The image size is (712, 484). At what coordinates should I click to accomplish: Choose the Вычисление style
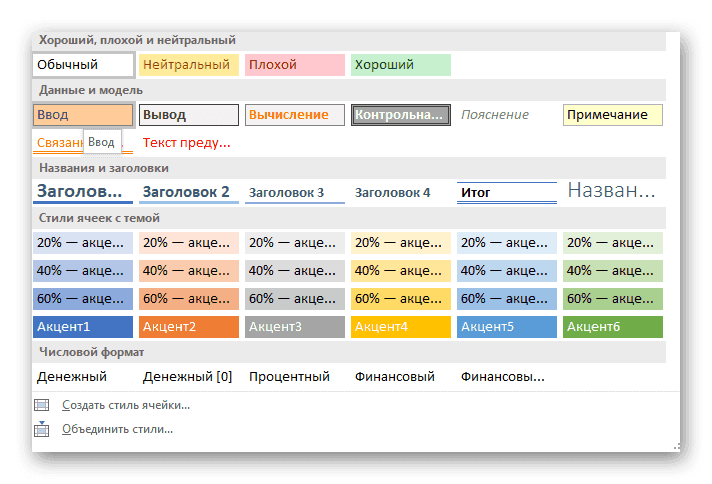pyautogui.click(x=295, y=115)
